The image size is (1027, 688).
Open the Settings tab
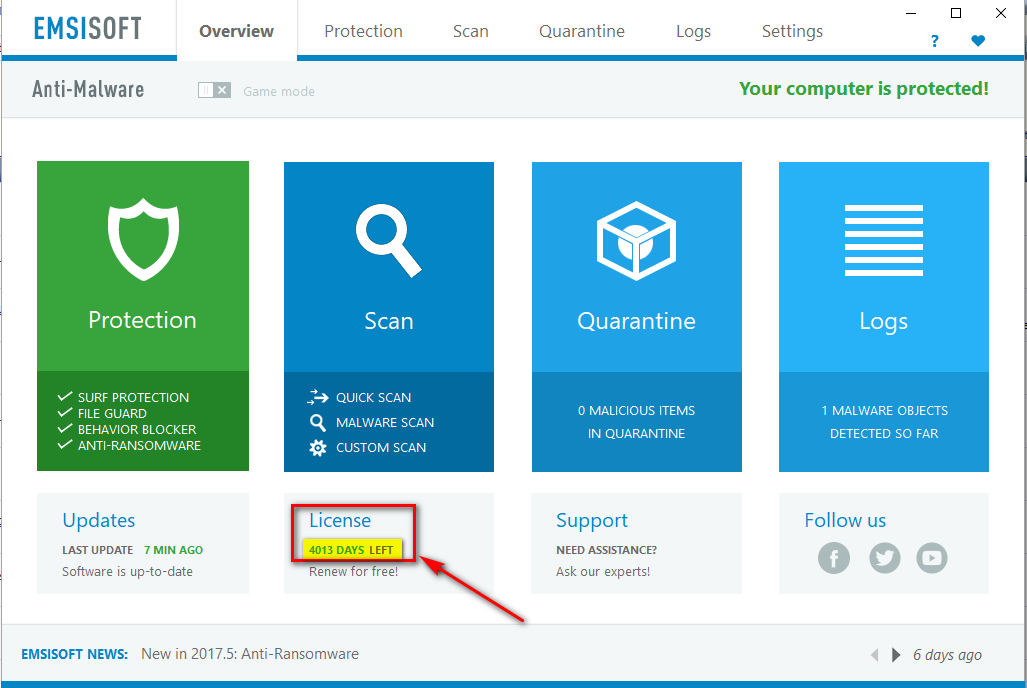[793, 31]
